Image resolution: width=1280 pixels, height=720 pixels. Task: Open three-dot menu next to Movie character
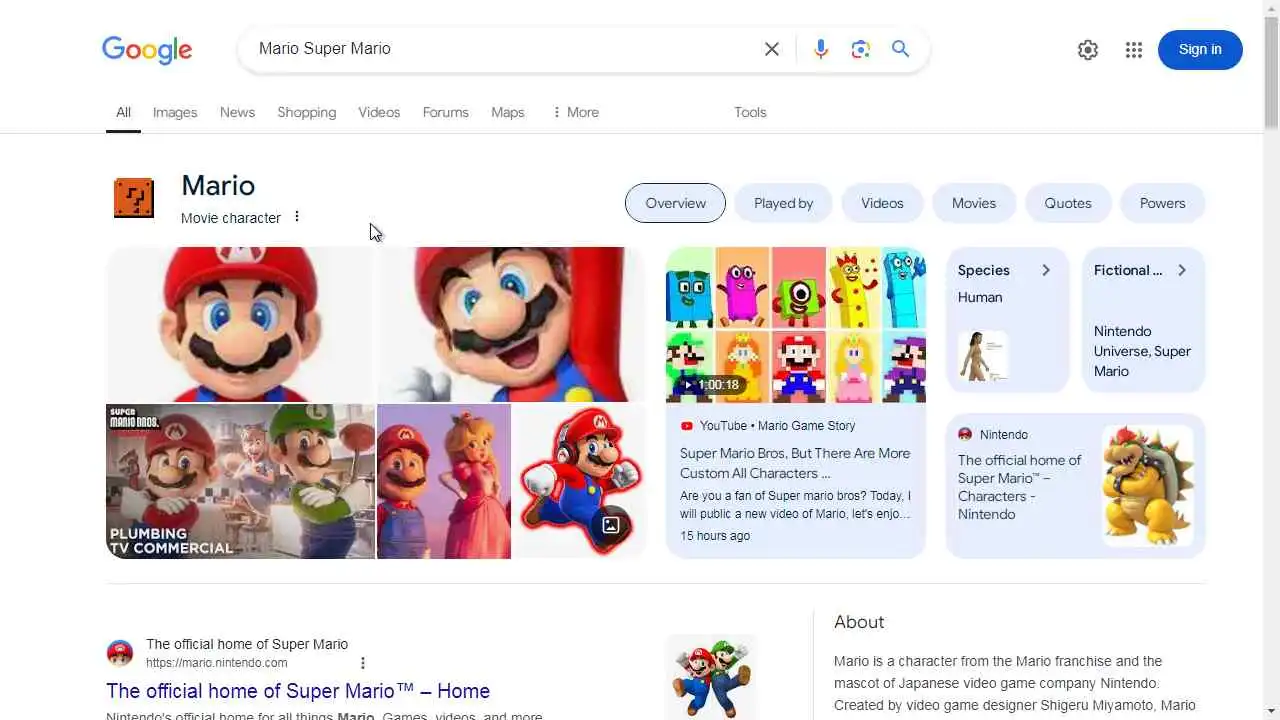296,217
